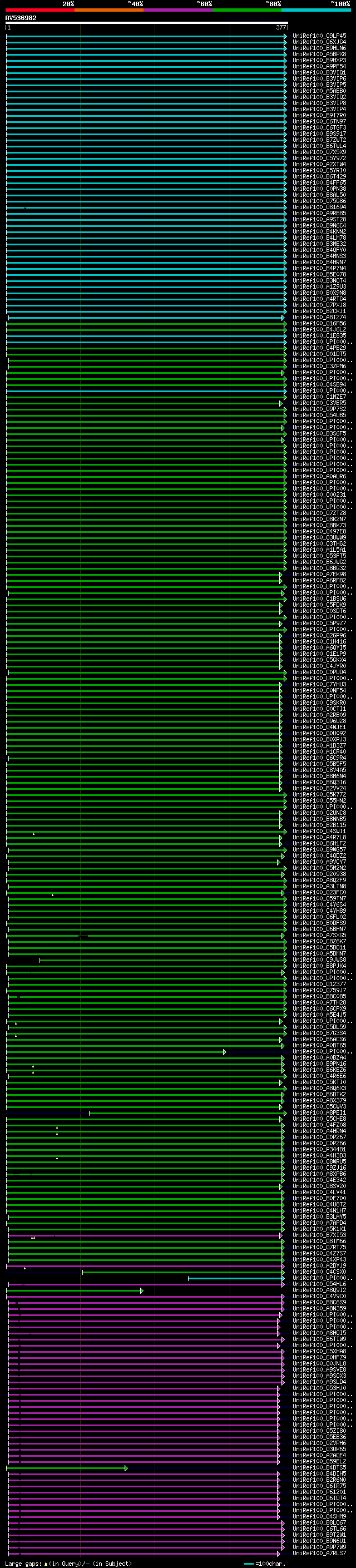
Task: Click hit label UniRef100_B4DTS5
Action: click(x=319, y=1468)
